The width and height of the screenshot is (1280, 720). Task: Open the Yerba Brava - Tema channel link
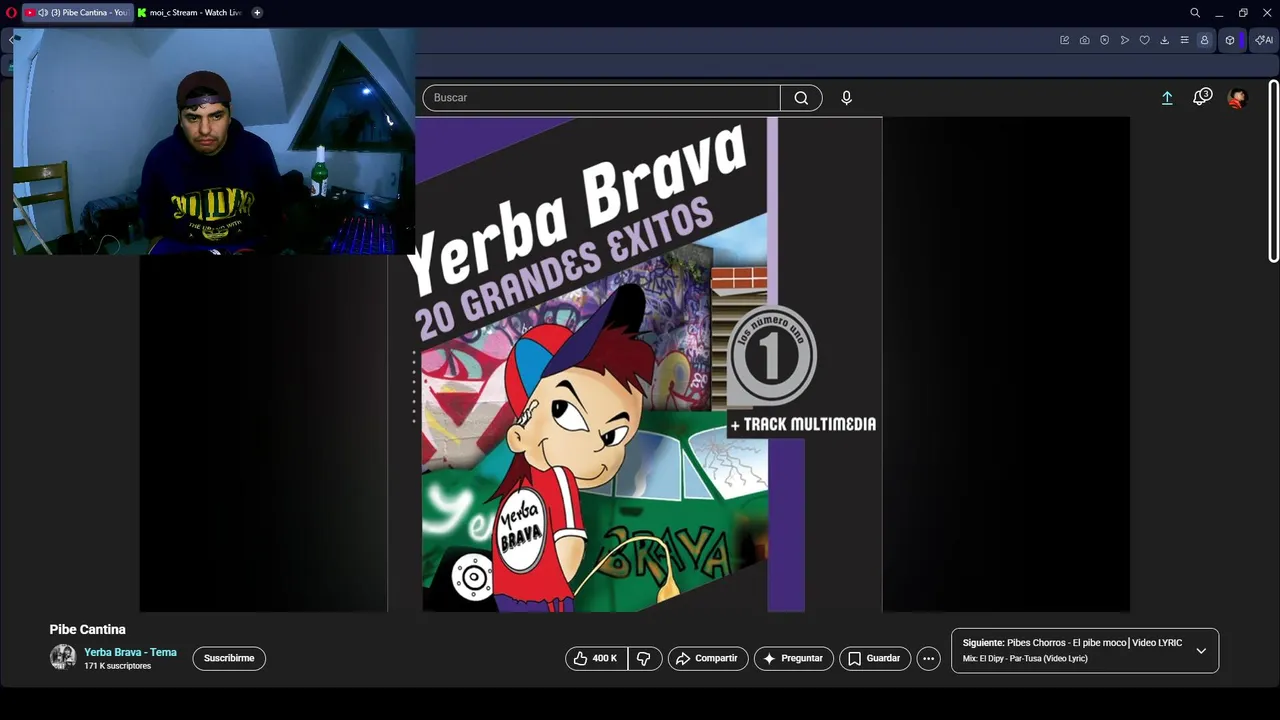point(130,652)
